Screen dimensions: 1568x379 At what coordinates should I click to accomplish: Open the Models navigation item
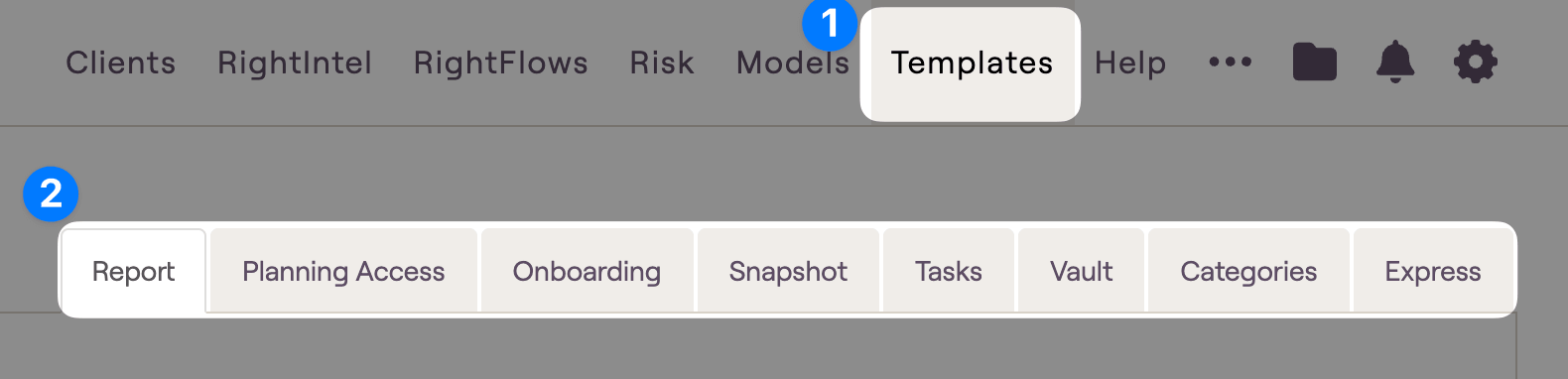[x=793, y=63]
